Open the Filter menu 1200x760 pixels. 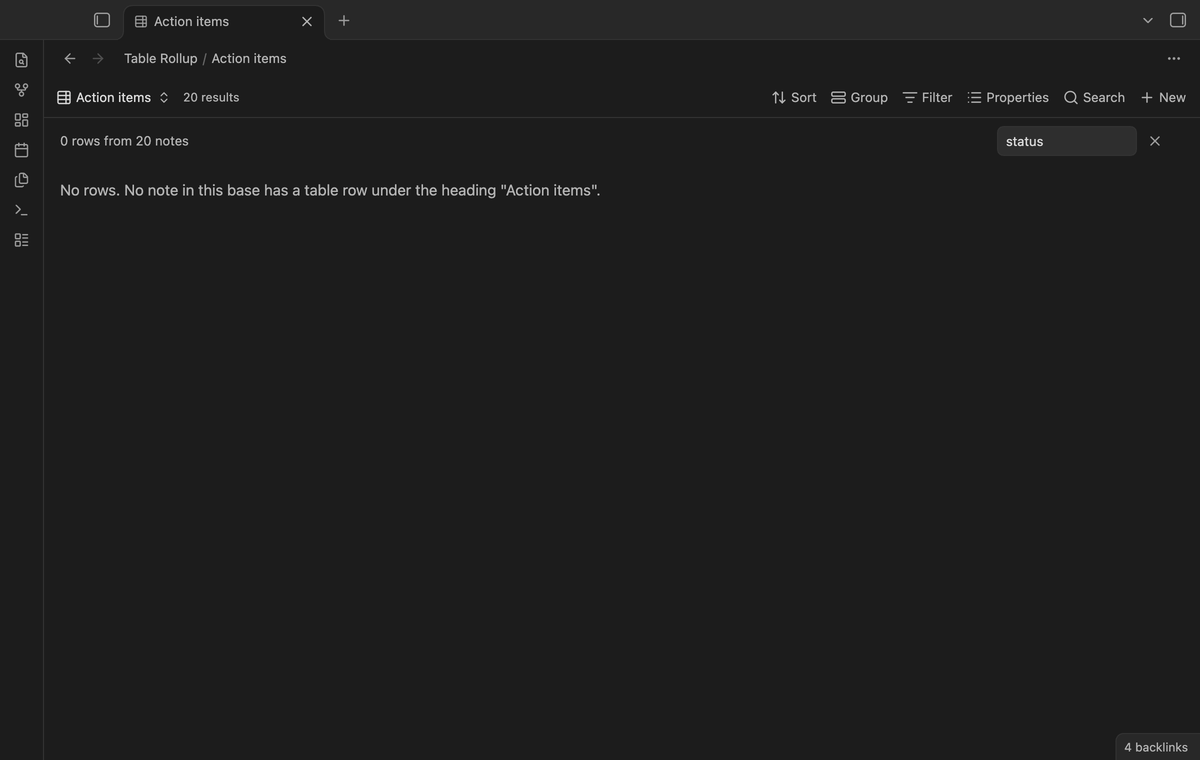click(927, 97)
